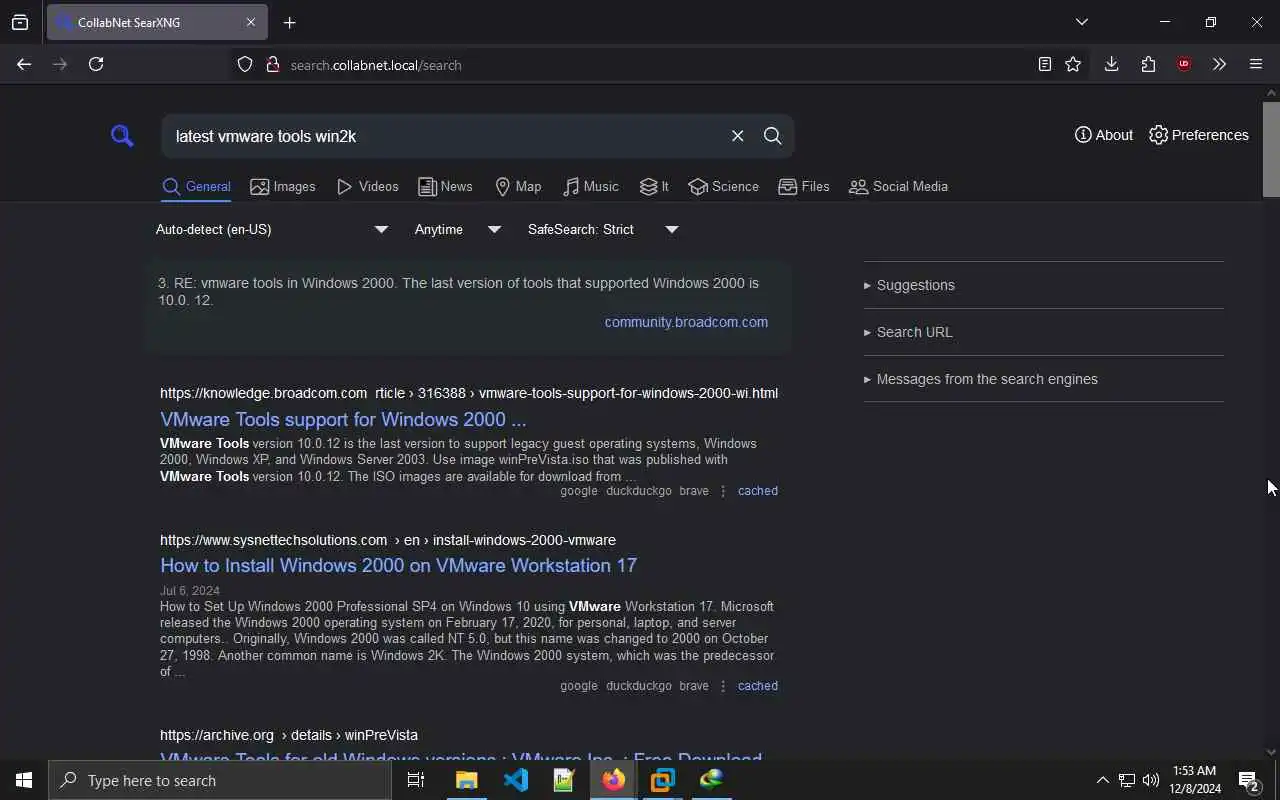Click the site connection lock icon
The width and height of the screenshot is (1280, 800).
[272, 65]
